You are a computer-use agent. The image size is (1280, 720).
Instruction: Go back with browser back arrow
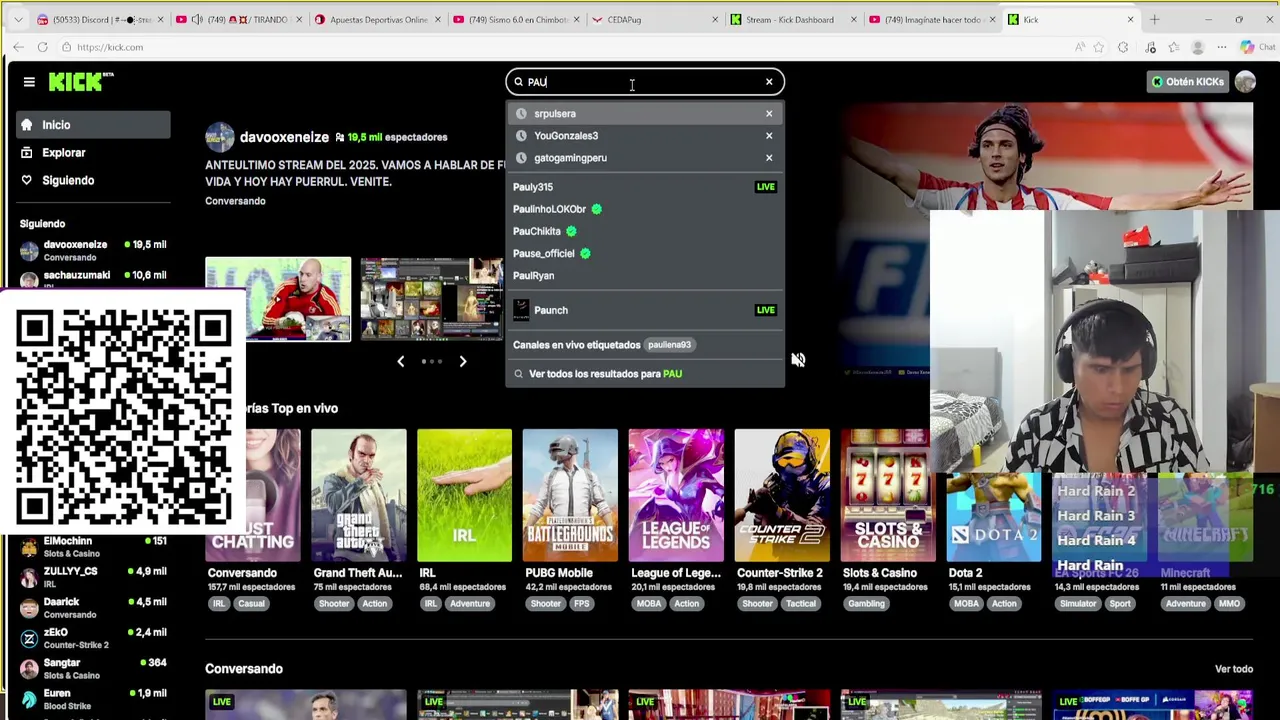[x=18, y=47]
